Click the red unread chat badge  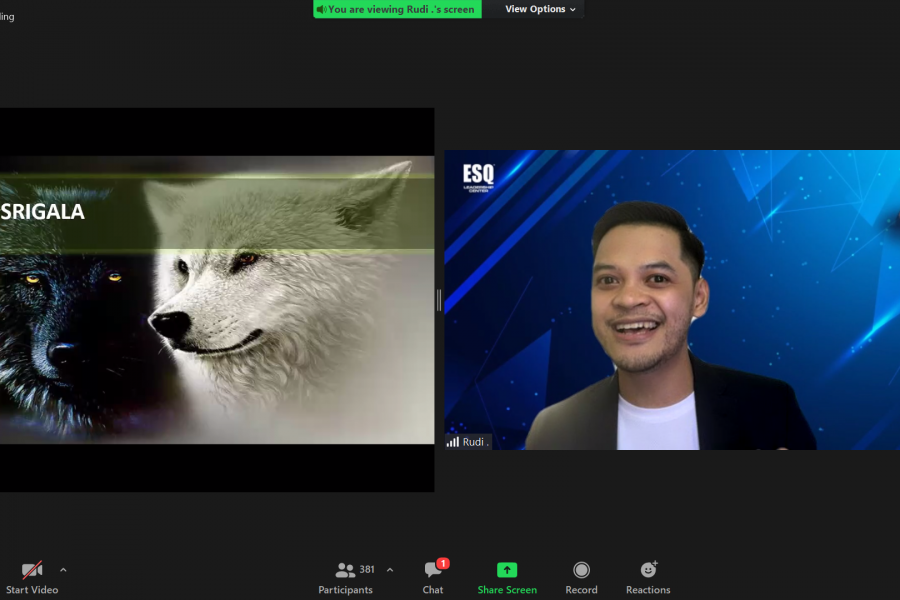[443, 563]
